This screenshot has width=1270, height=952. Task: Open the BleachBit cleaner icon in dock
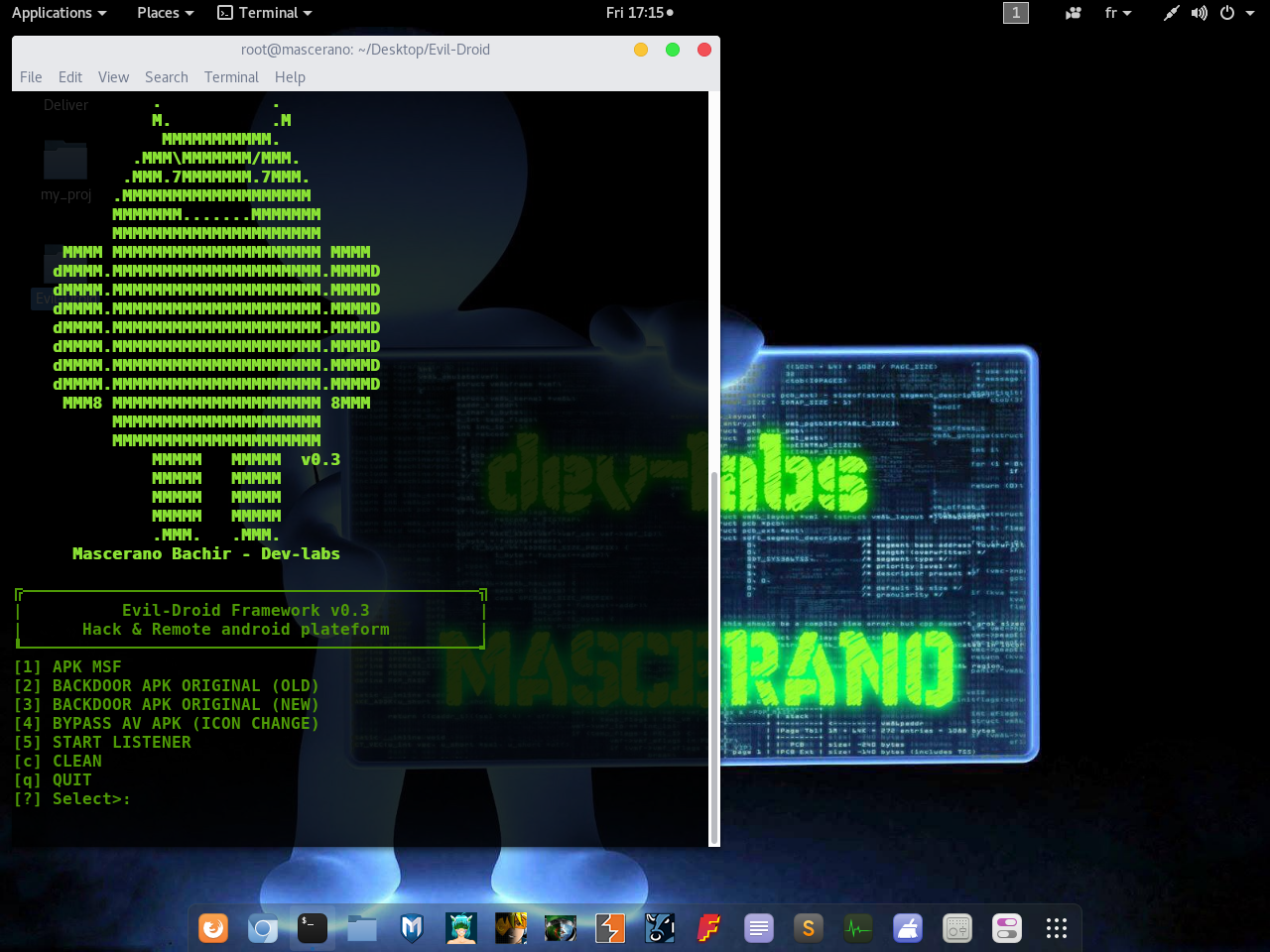click(907, 928)
